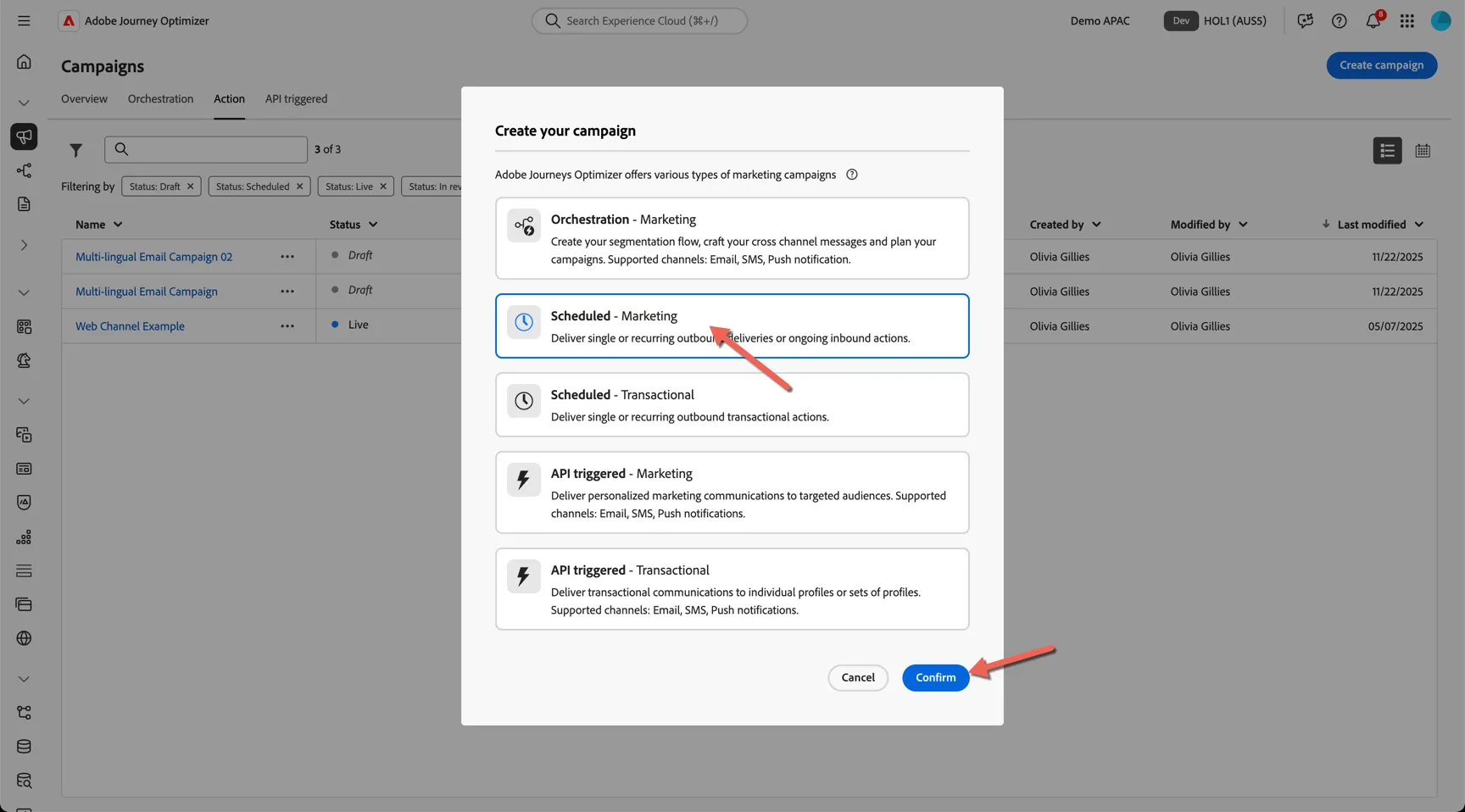Expand the Status column sort menu
Screen dimensions: 1465x812
coord(373,225)
